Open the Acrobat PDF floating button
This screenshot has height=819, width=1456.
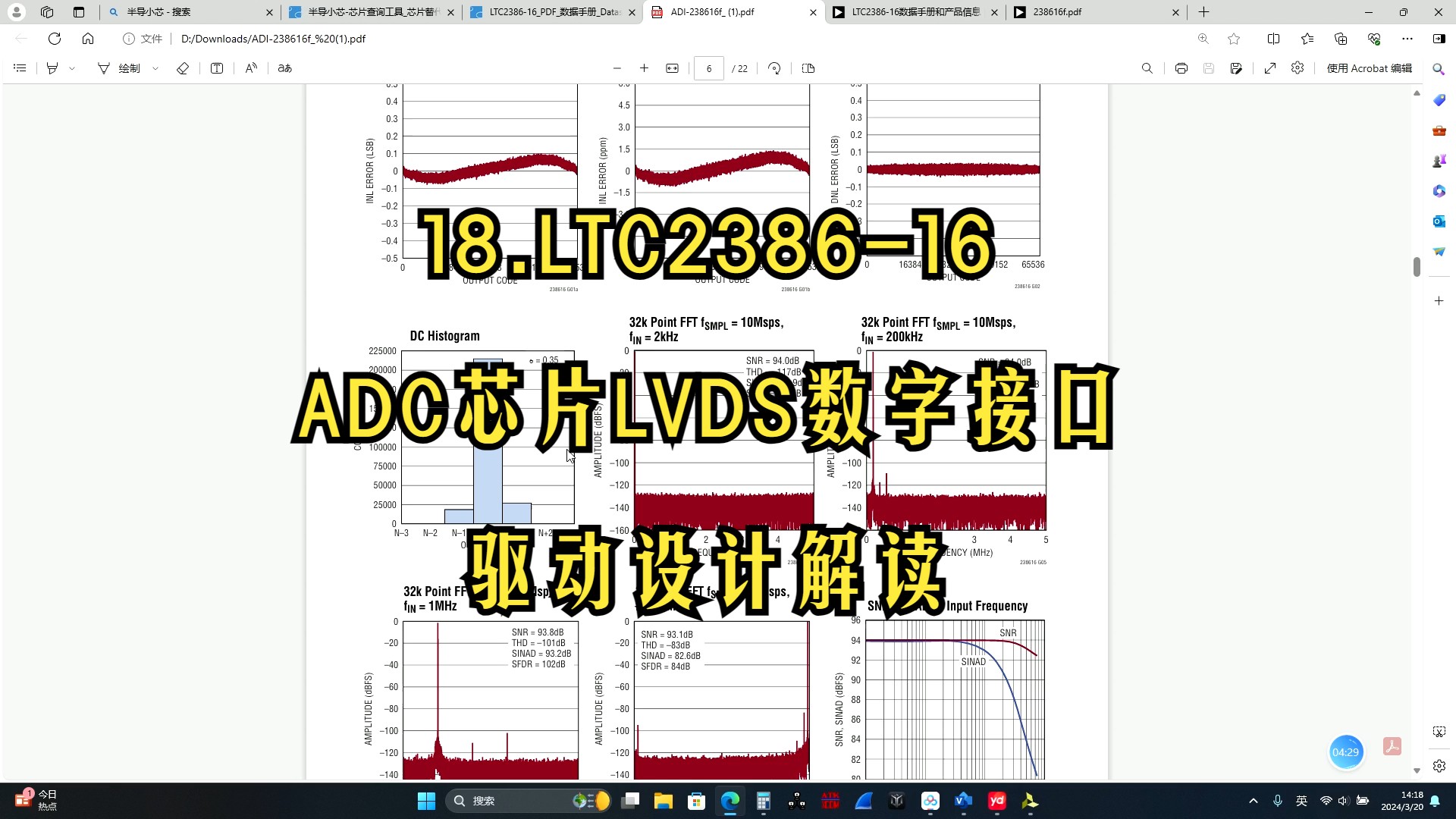1392,746
